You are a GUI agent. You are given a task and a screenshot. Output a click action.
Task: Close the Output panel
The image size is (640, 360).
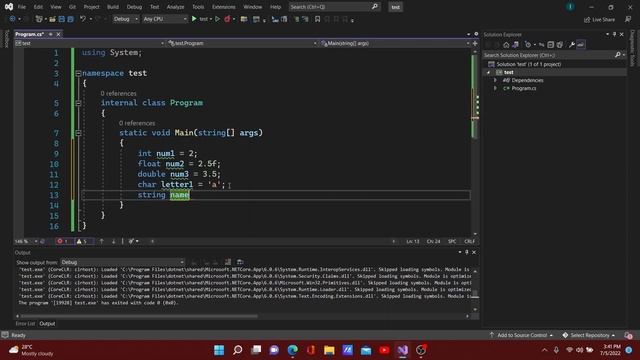(474, 252)
